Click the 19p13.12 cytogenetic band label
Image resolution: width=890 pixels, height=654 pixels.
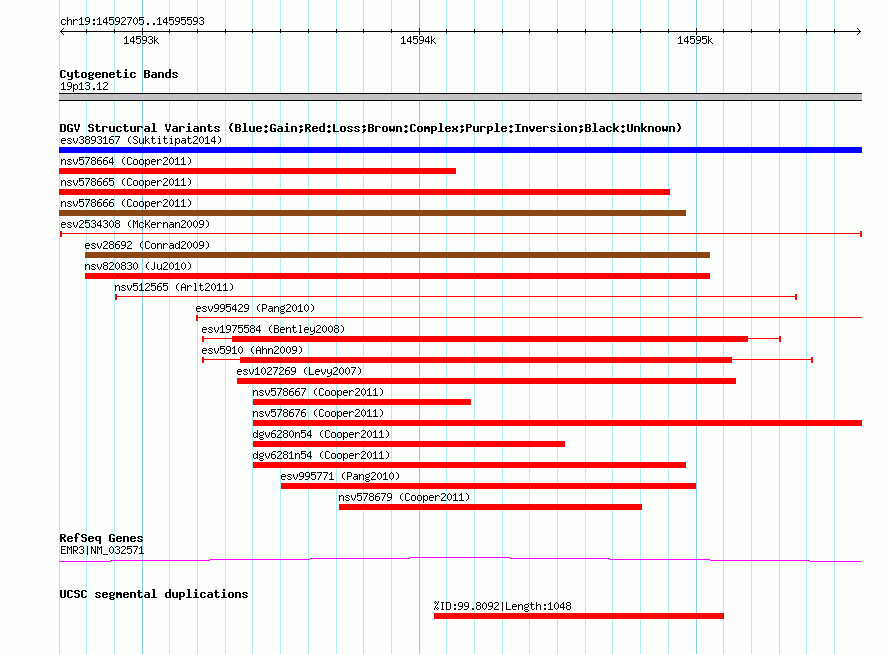(84, 86)
